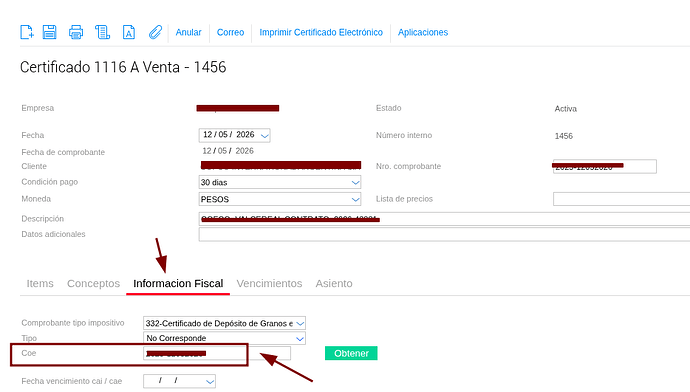Click the Nro. comprobante input field
Viewport: 690px width, 392px height.
pos(605,166)
